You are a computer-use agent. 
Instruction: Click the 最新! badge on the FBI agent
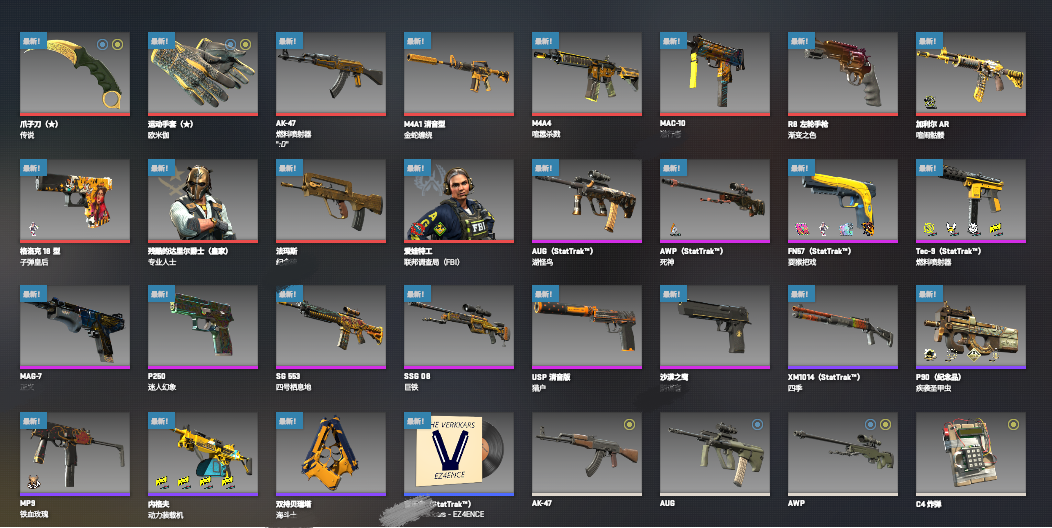click(x=417, y=168)
